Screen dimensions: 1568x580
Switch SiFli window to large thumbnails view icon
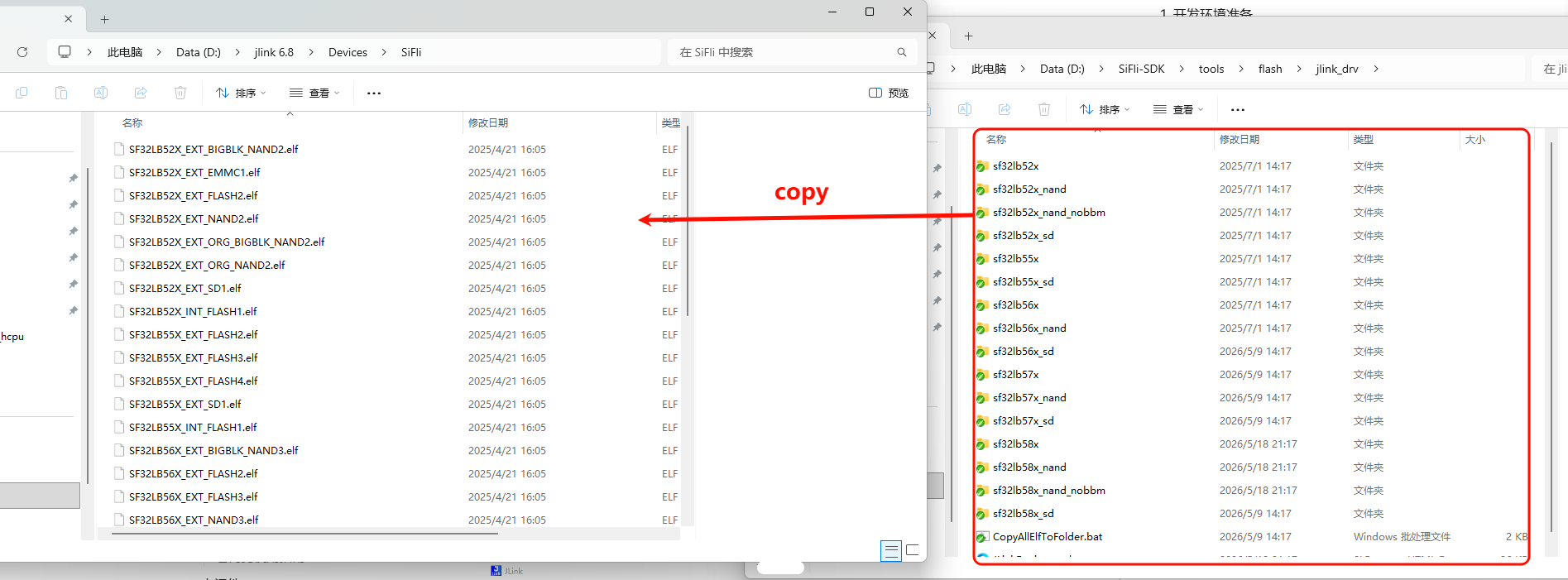click(913, 550)
